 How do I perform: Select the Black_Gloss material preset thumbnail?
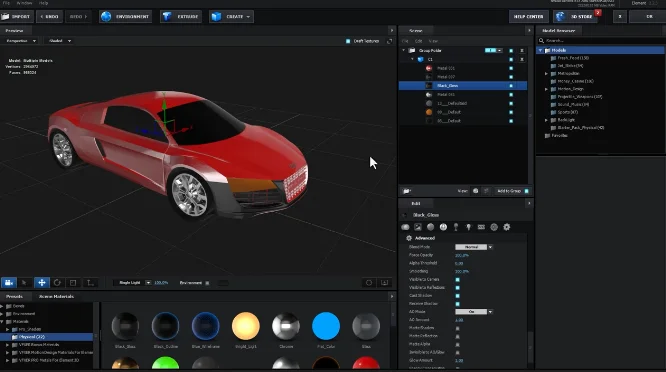pyautogui.click(x=125, y=326)
